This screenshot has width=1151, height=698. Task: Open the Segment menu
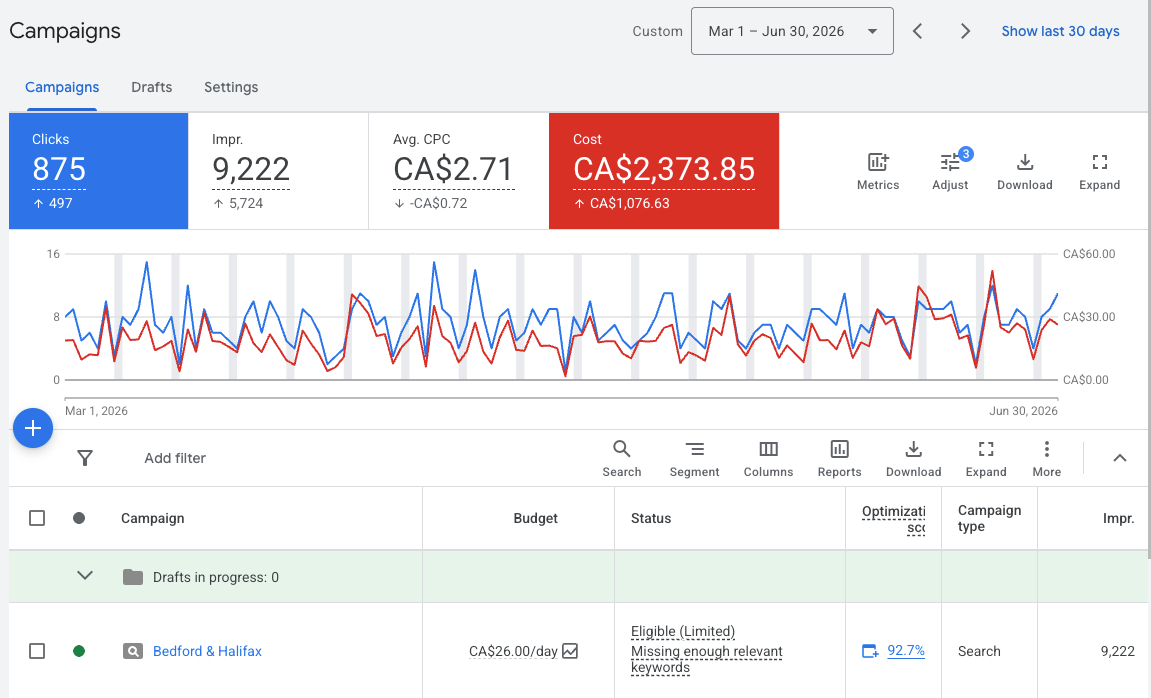pyautogui.click(x=694, y=459)
